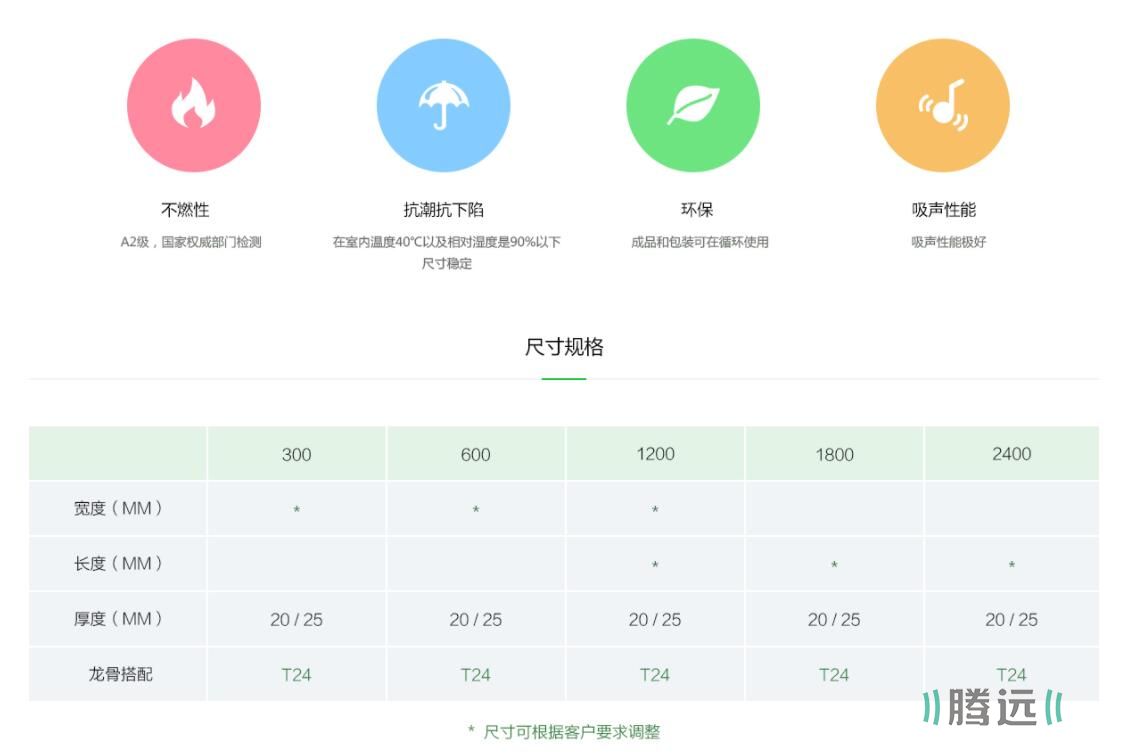Click the 20 / 25 thickness cell under 600
Image resolution: width=1122 pixels, height=754 pixels.
(x=475, y=620)
